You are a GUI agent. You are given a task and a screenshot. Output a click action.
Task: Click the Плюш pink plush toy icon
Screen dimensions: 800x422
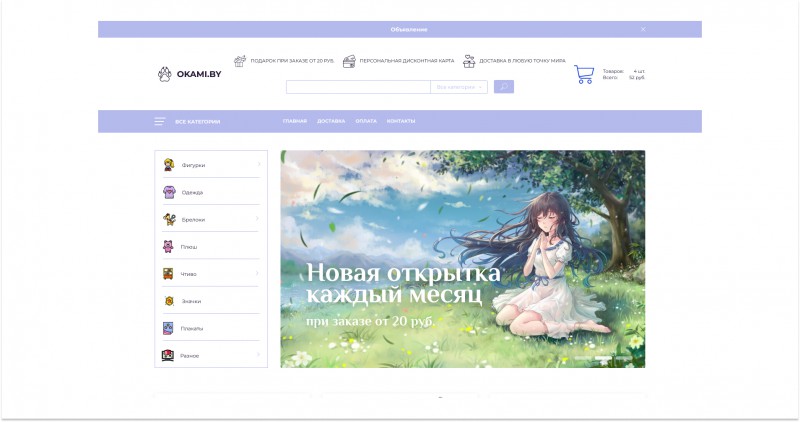(x=168, y=246)
